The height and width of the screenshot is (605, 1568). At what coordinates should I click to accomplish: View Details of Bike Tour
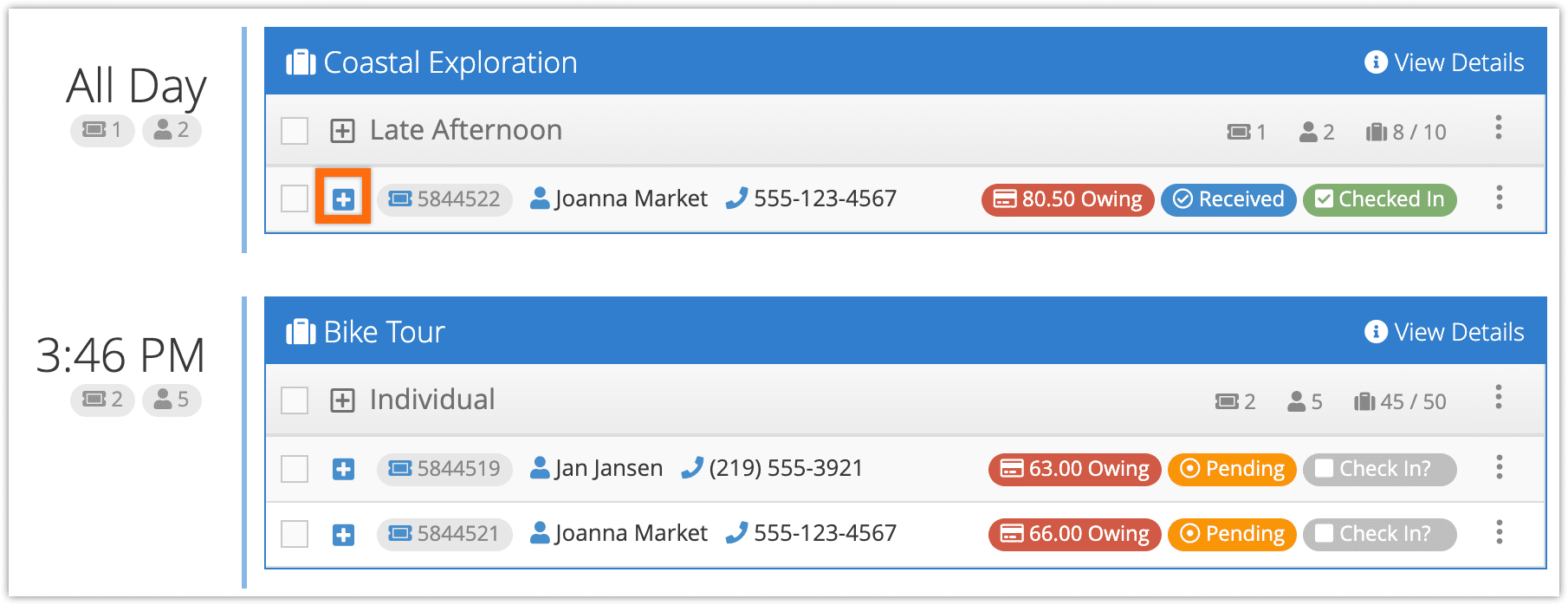click(1444, 332)
